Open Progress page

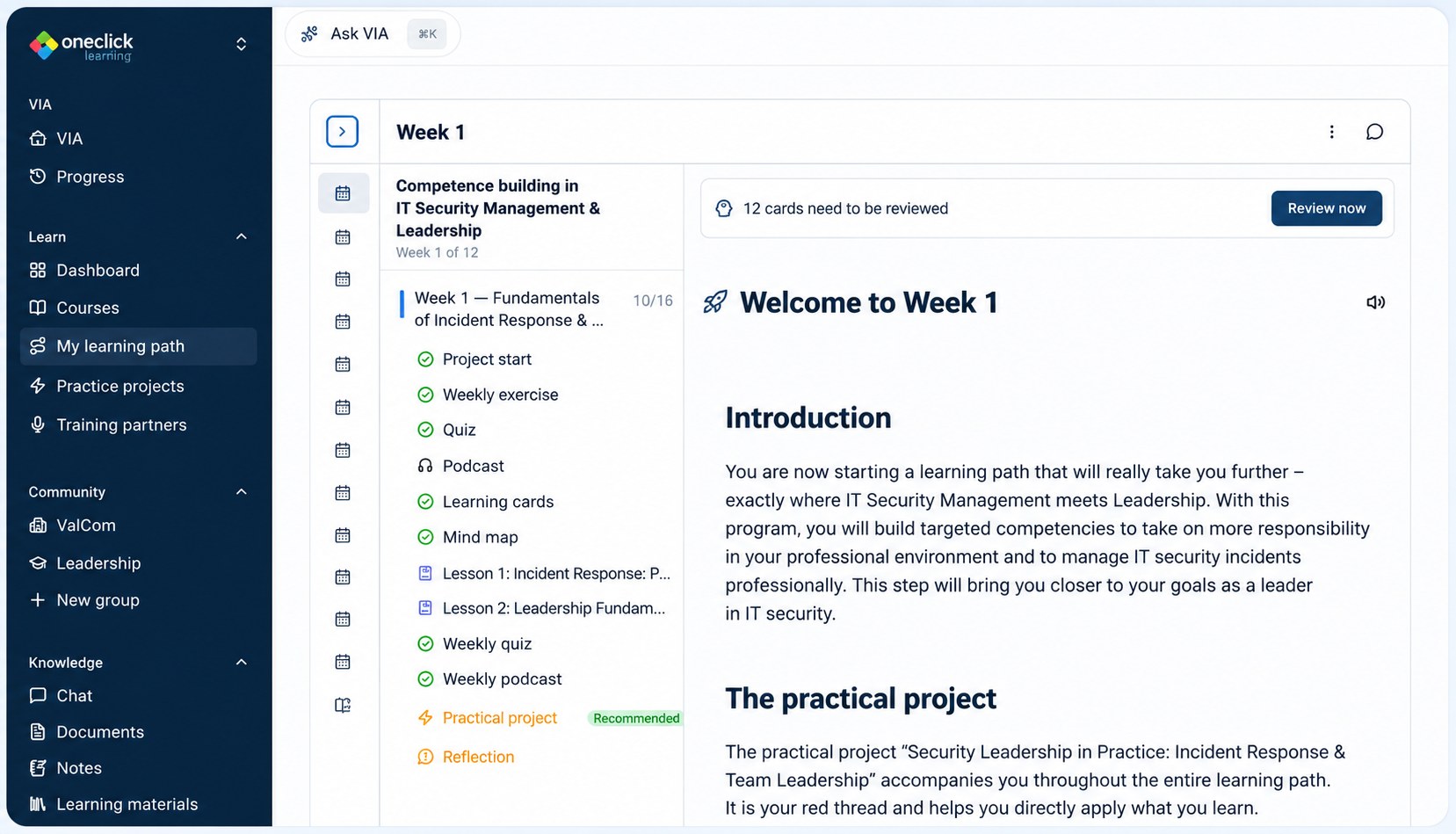tap(138, 177)
